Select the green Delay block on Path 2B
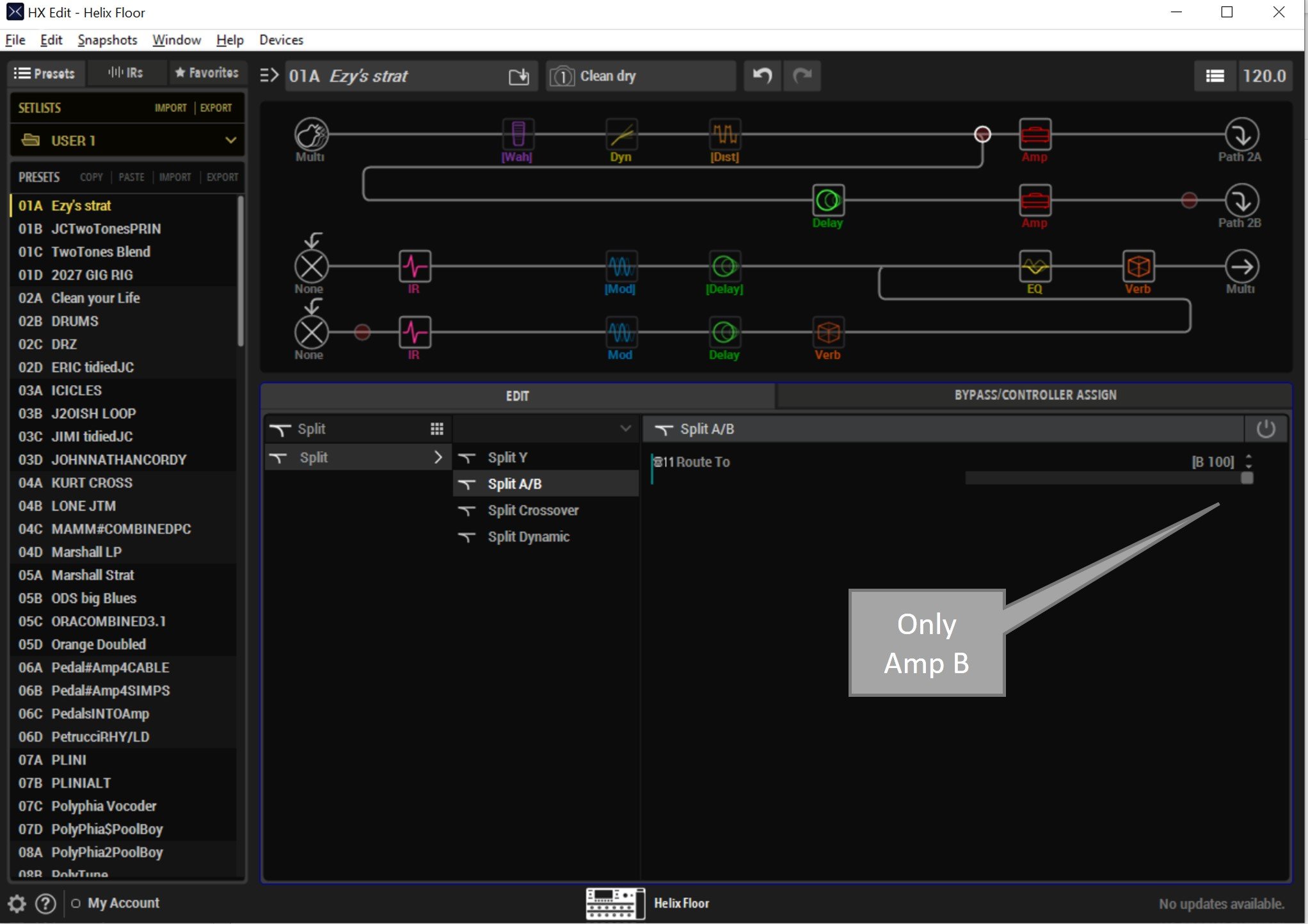This screenshot has height=924, width=1308. point(827,200)
